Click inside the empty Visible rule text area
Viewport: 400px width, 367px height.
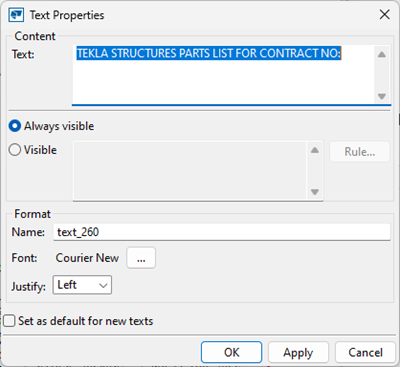click(189, 171)
